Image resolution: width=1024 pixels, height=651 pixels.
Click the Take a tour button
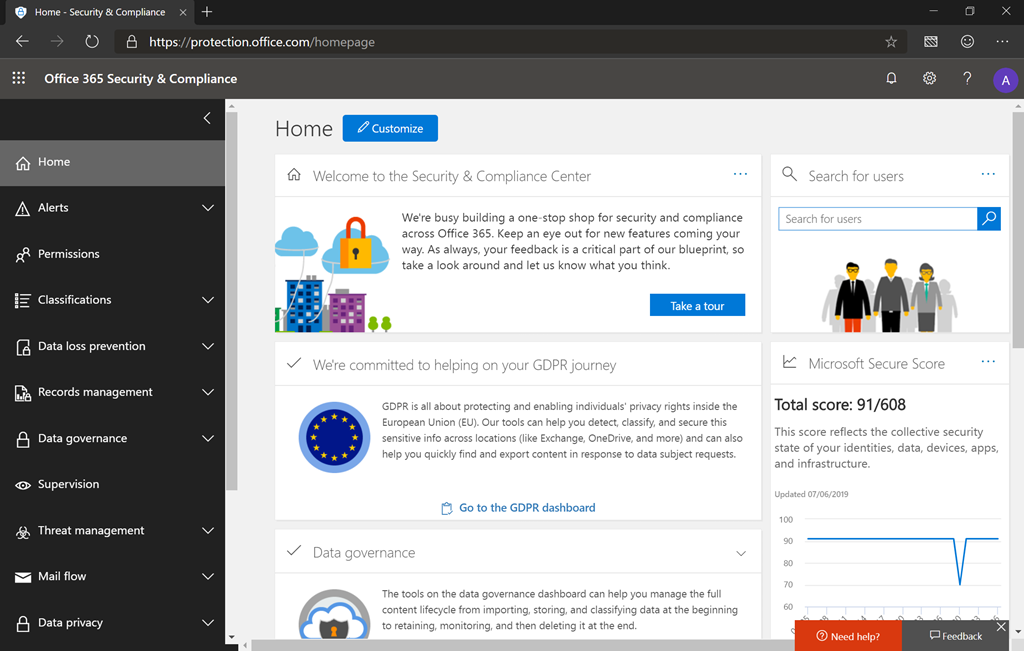697,305
